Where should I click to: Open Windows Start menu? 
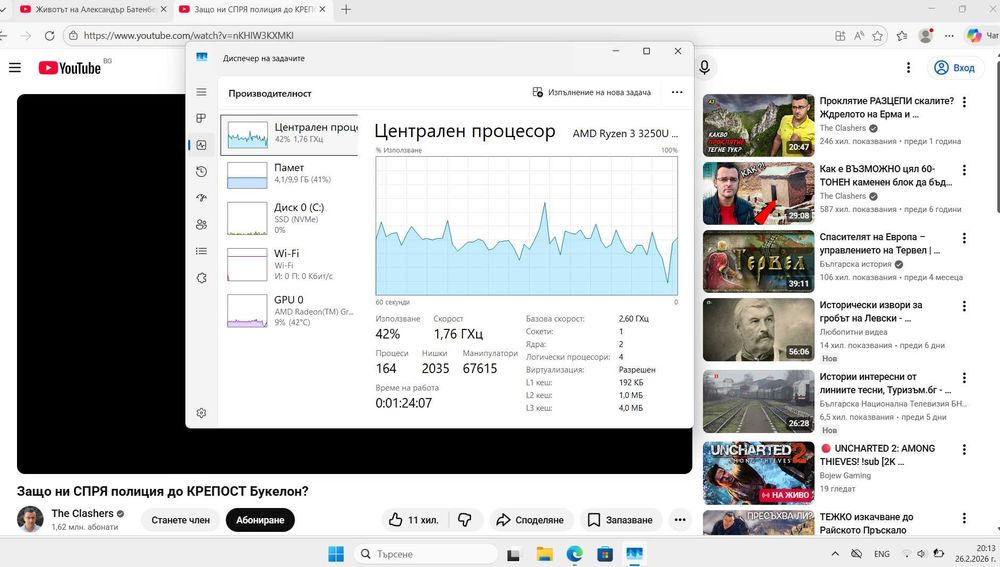(336, 554)
